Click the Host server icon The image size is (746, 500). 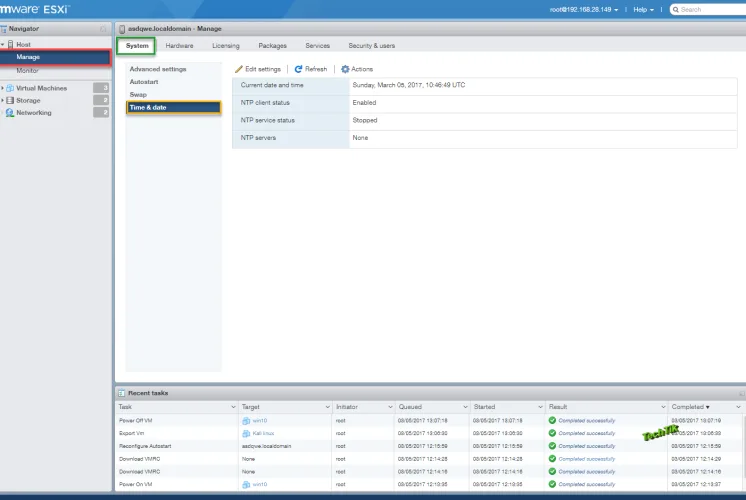coord(10,44)
